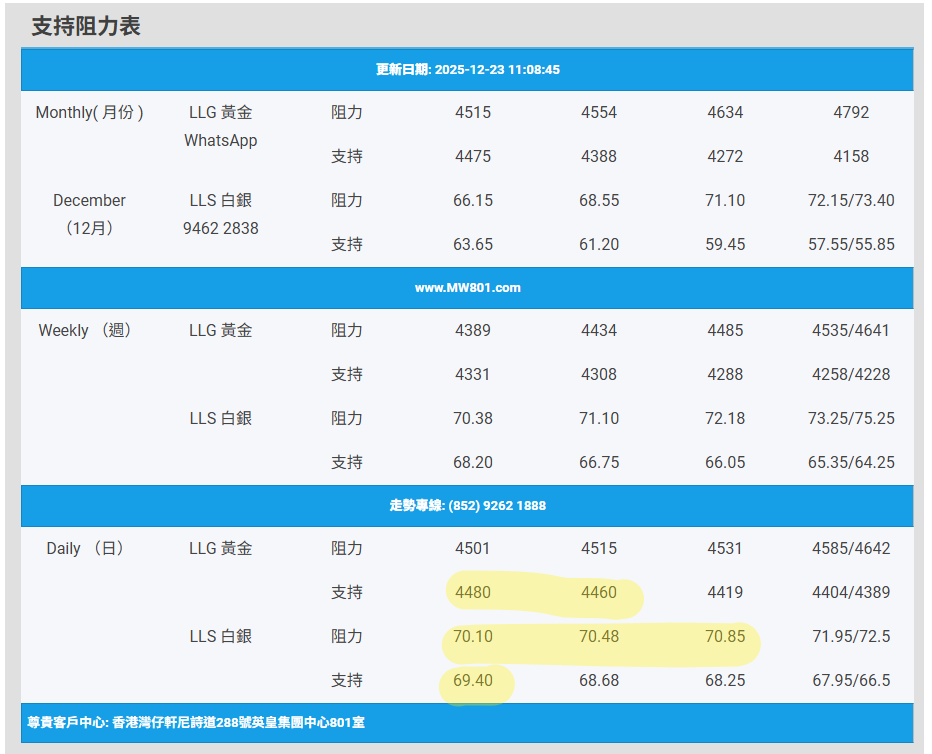Screen dimensions: 932x754
Task: Click the 4585/4642 daily gold resistance cell
Action: (x=851, y=549)
